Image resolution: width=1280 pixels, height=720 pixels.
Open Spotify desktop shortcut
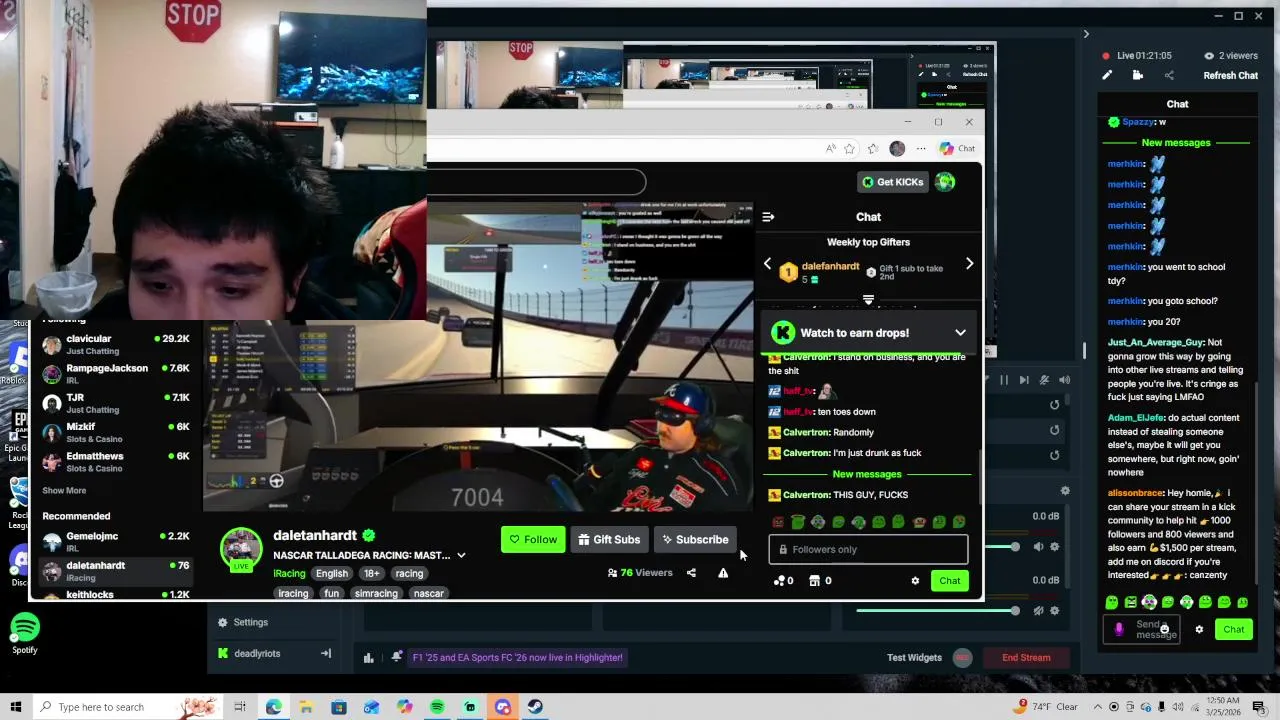click(24, 634)
